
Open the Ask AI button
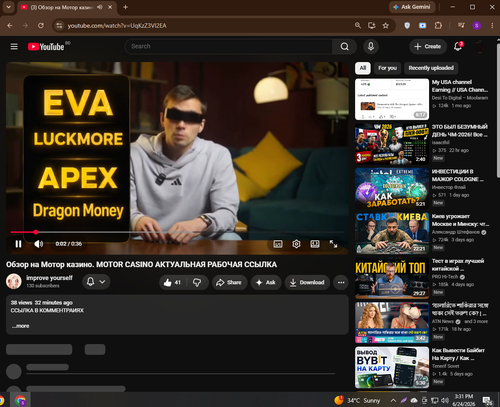(x=266, y=282)
